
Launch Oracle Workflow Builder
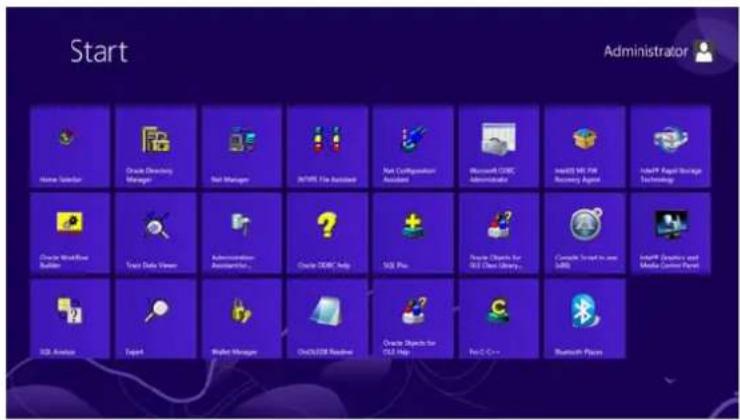[70, 233]
